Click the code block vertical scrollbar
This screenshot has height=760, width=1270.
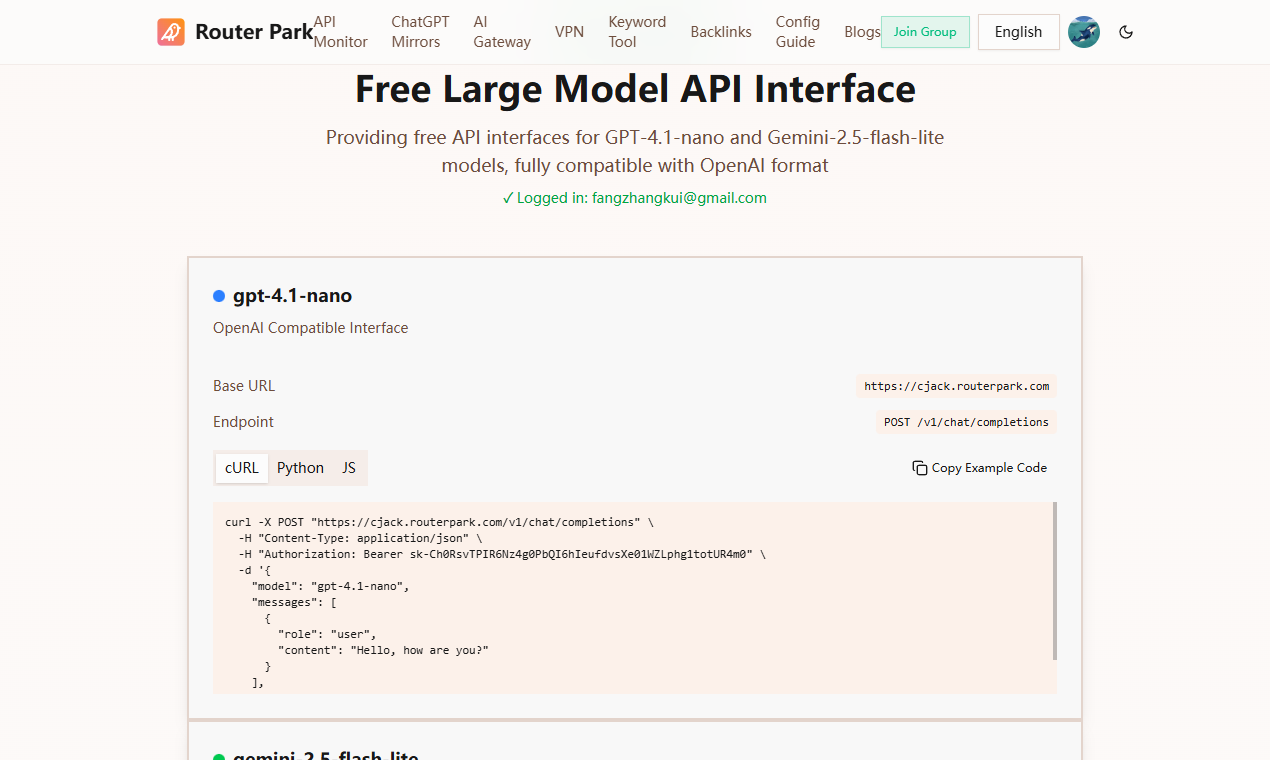tap(1055, 581)
